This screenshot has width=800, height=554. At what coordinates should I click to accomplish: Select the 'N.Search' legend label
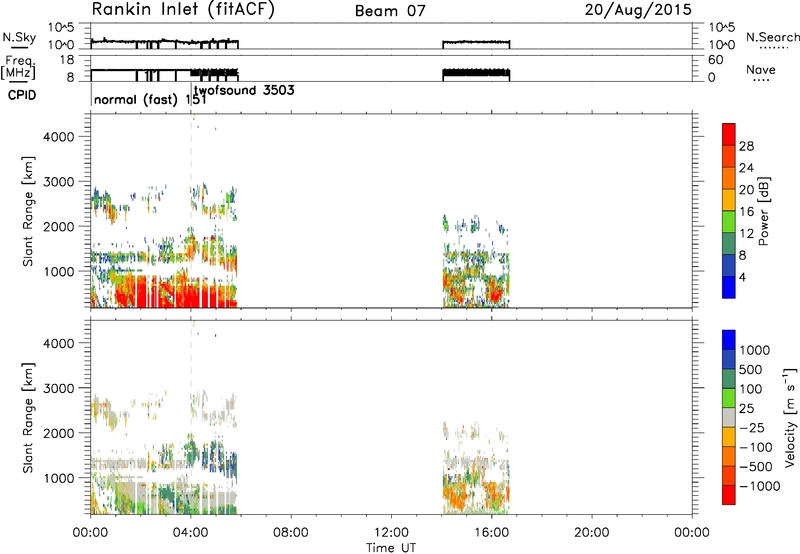coord(772,37)
